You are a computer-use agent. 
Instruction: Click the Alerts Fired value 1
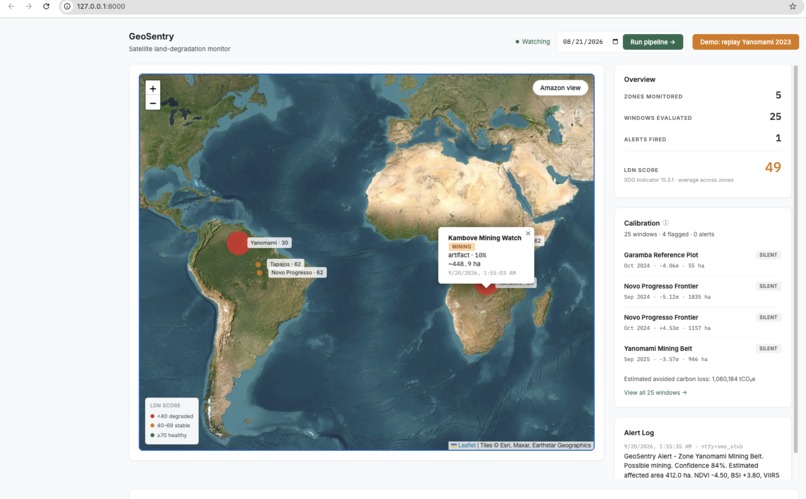[778, 138]
